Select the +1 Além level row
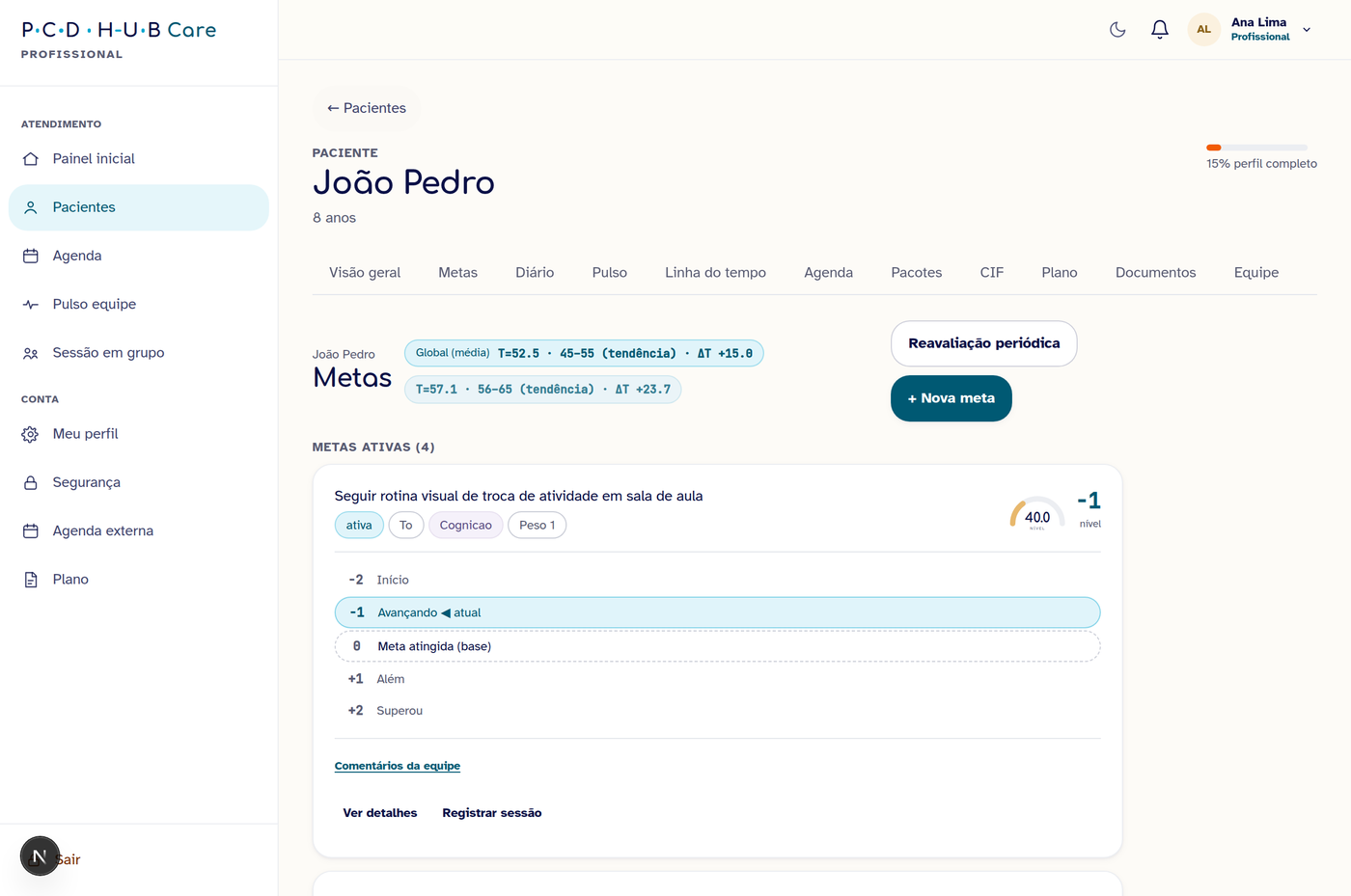Screen dimensions: 1351x896 tap(717, 679)
